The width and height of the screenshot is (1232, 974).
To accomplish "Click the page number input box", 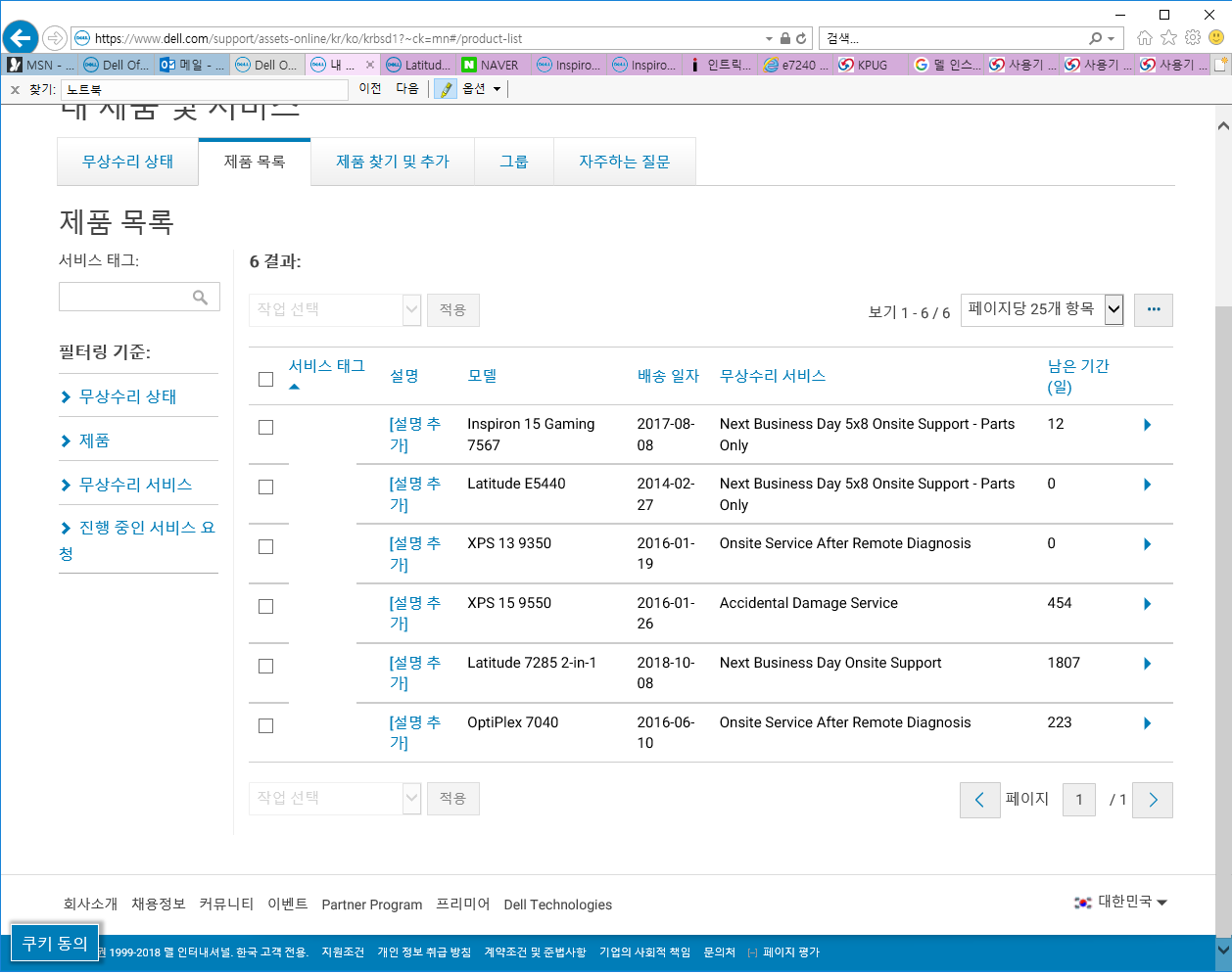I will click(1079, 800).
